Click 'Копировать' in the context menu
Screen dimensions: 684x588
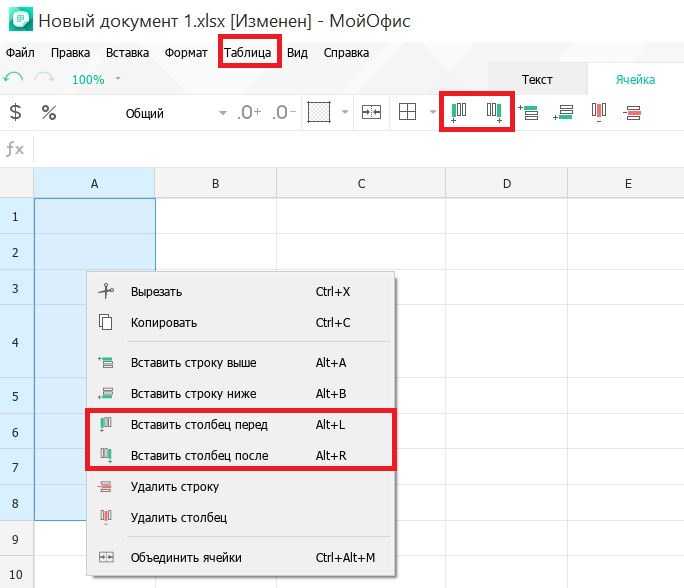164,323
